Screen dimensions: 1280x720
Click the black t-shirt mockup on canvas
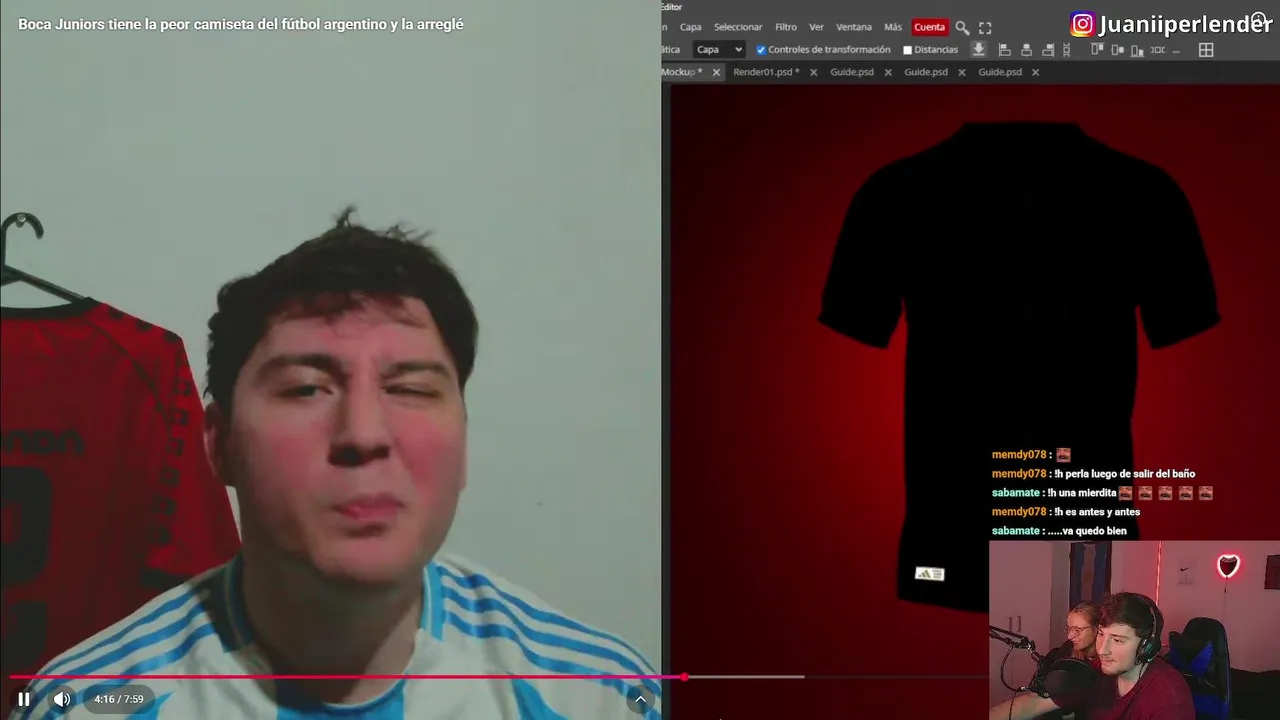point(1019,365)
